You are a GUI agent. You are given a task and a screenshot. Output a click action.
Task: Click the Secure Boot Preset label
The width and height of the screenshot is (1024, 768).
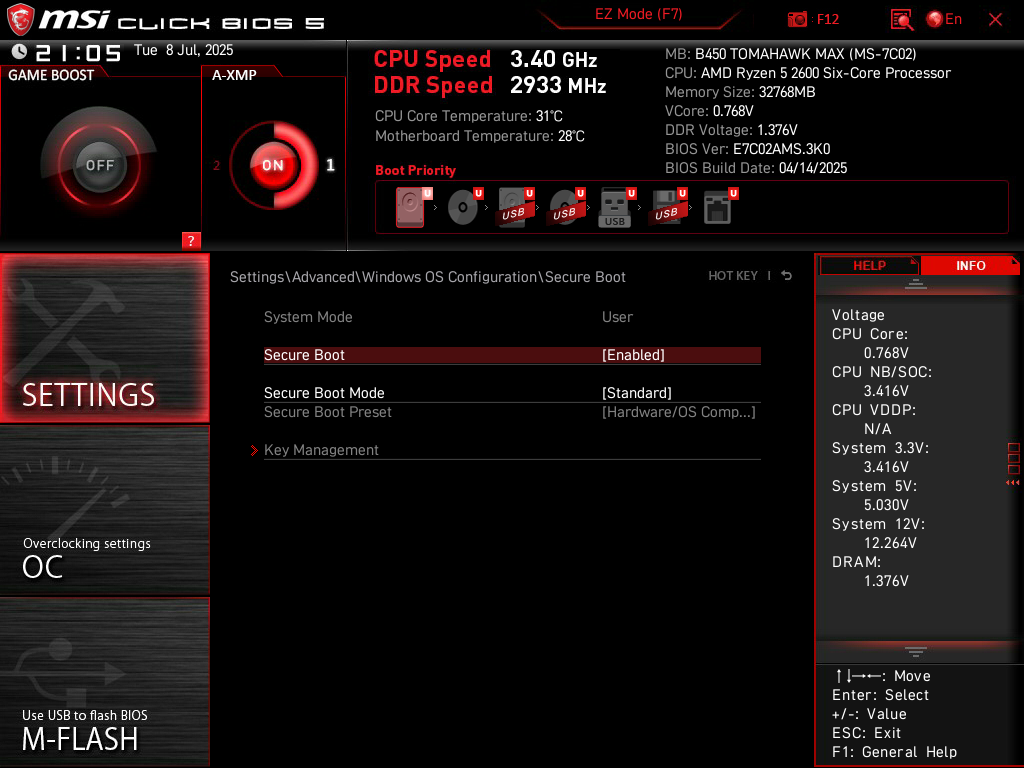328,412
